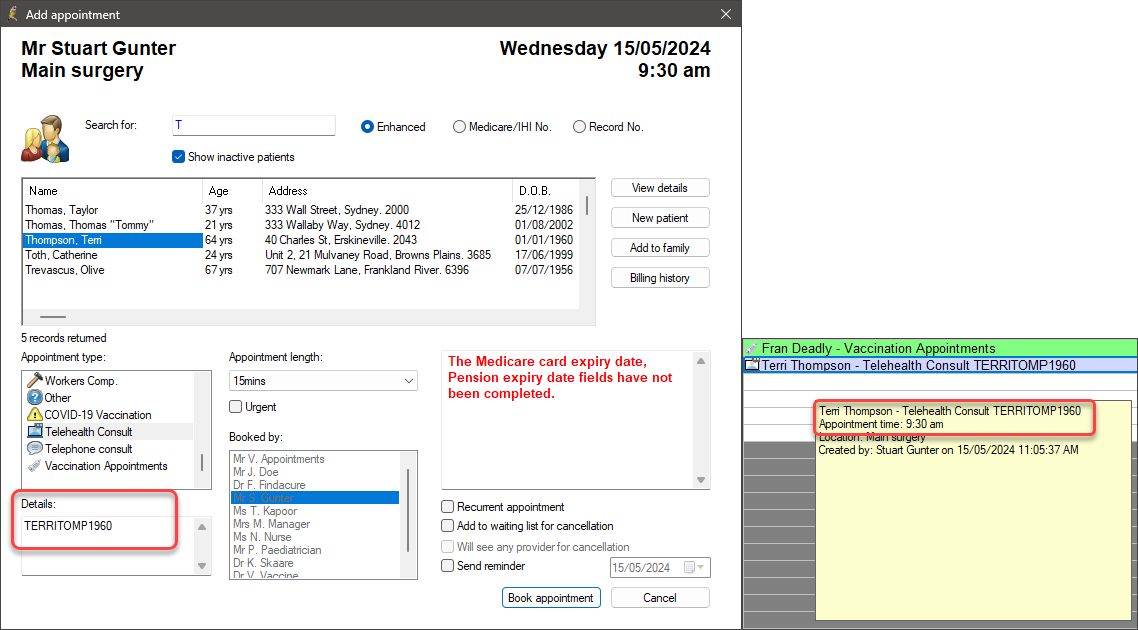Viewport: 1138px width, 630px height.
Task: Click the syringe icon beside Fran Deadly
Action: [x=752, y=348]
